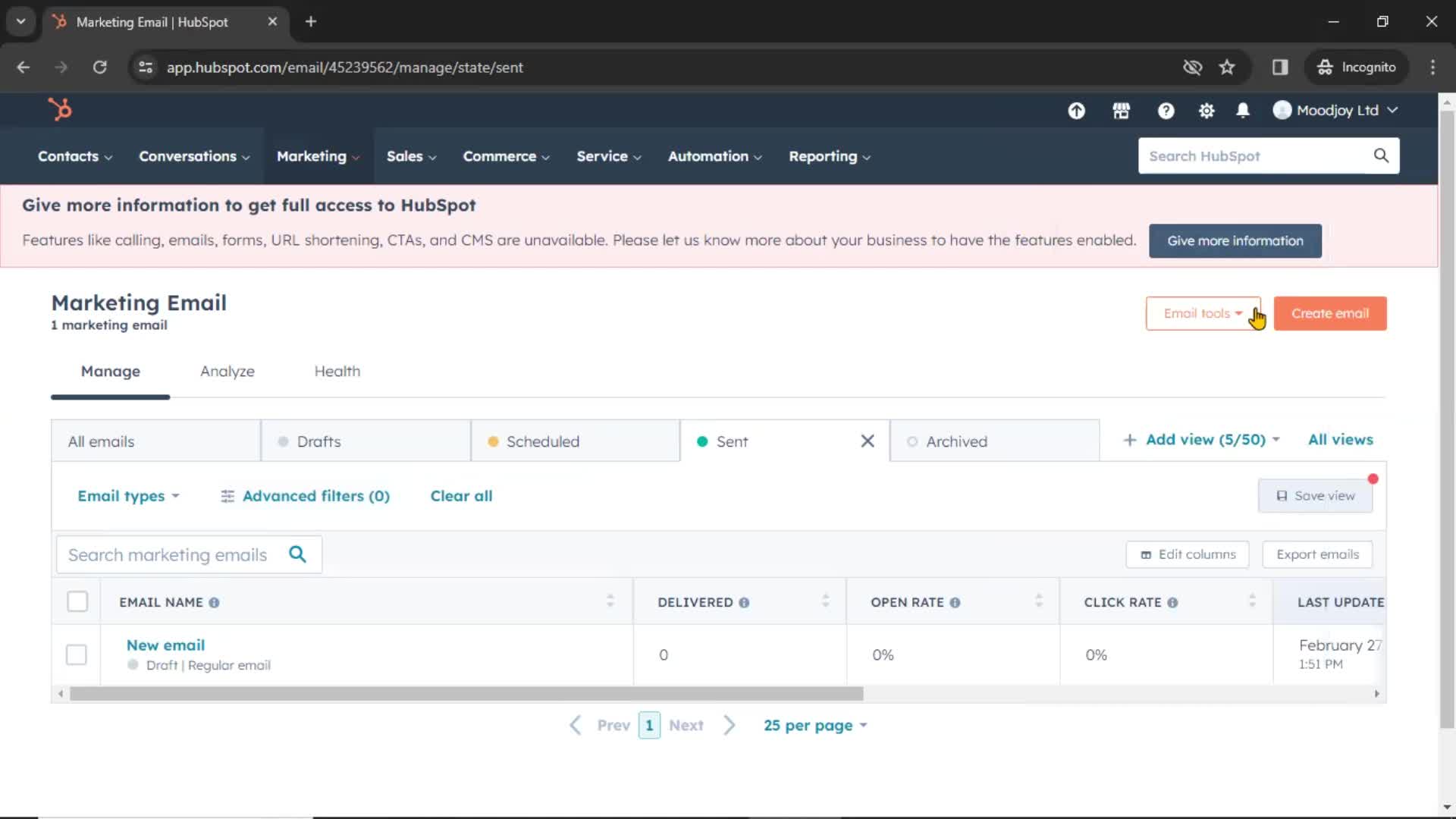The height and width of the screenshot is (819, 1456).
Task: Switch to the Analyze tab
Action: coord(227,372)
